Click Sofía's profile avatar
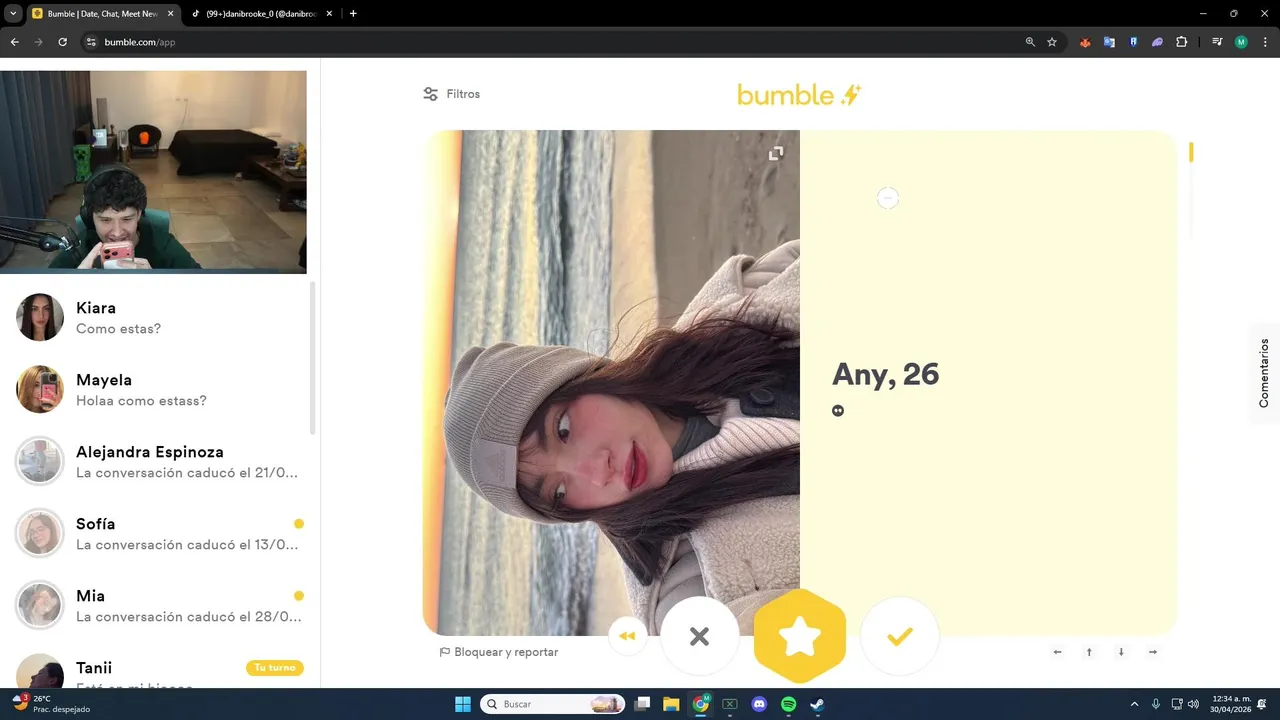 tap(40, 533)
